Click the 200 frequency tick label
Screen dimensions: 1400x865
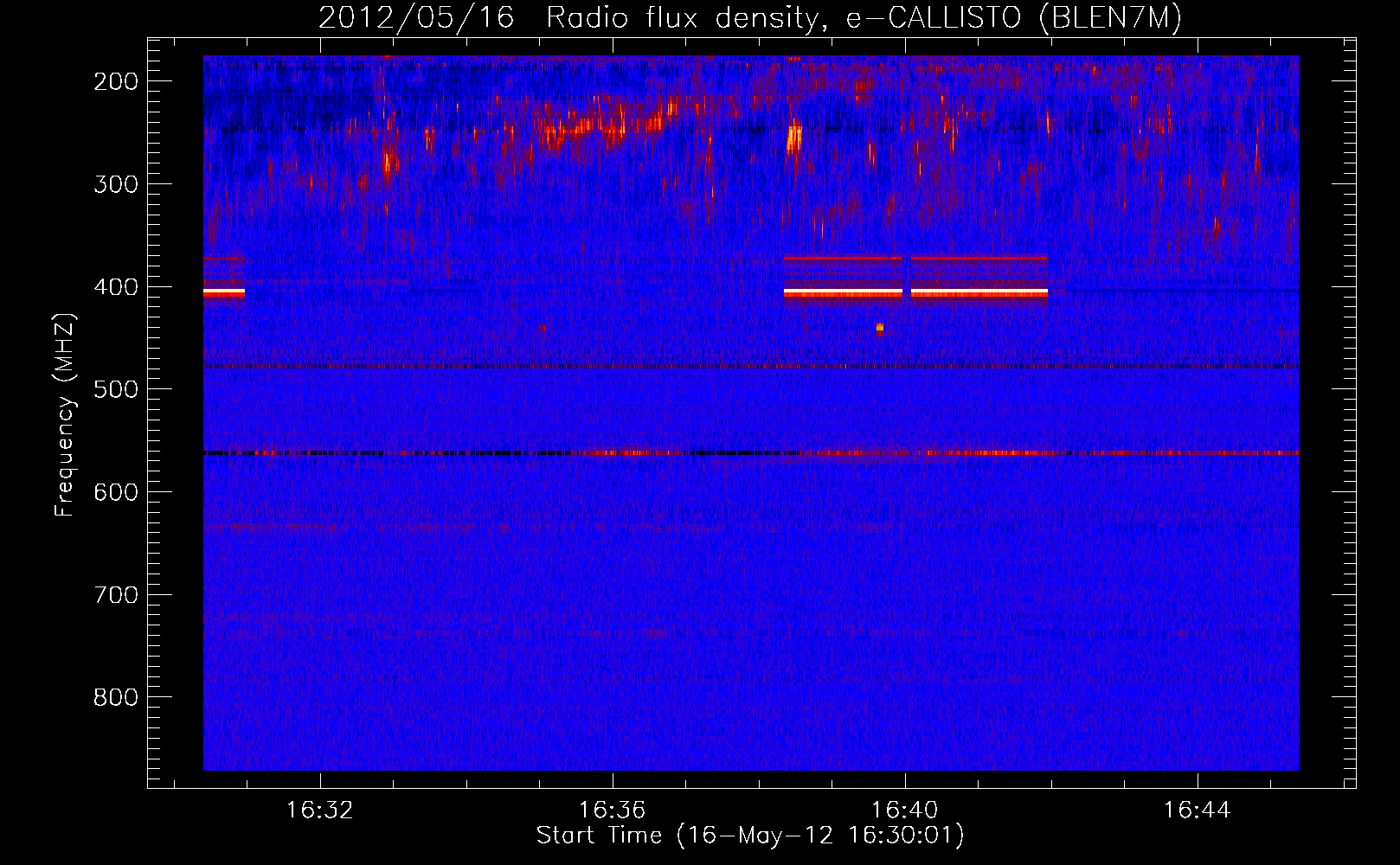click(x=116, y=81)
